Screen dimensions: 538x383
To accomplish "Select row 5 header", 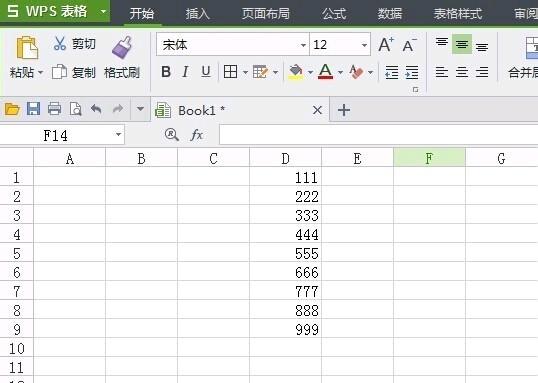I will [x=16, y=254].
